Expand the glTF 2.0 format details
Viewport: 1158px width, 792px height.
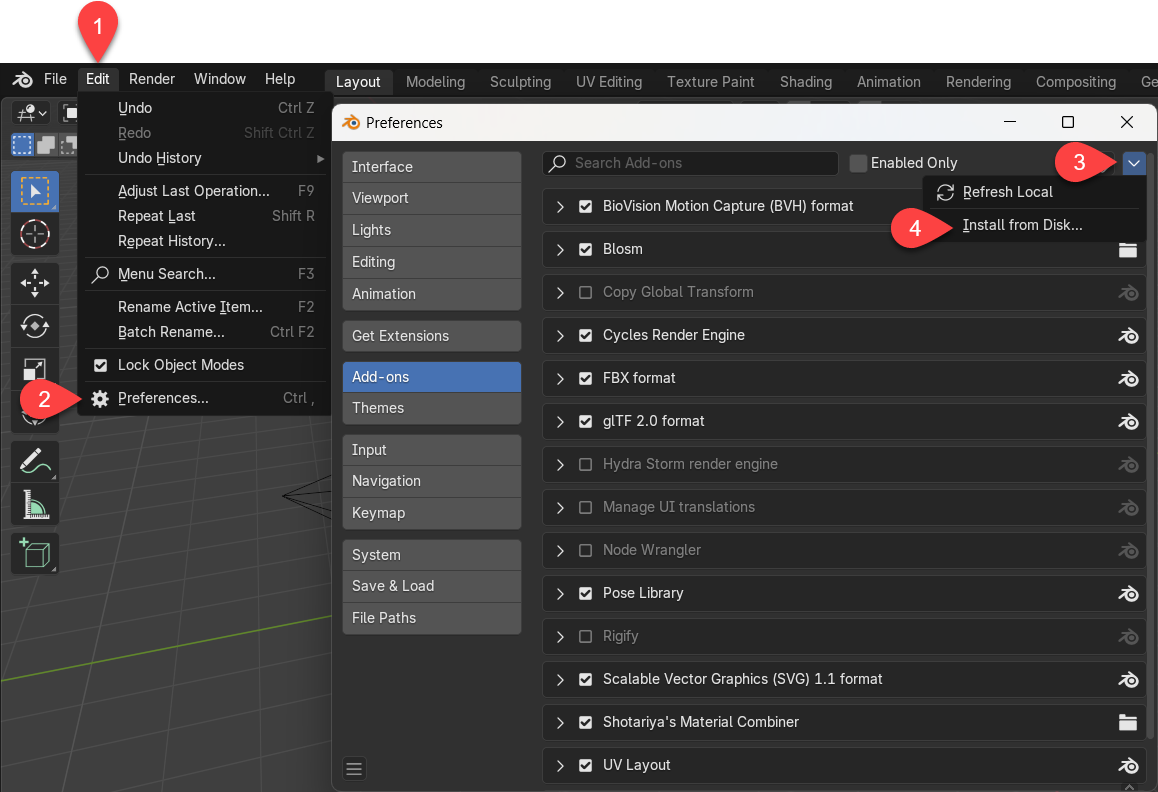pyautogui.click(x=561, y=421)
